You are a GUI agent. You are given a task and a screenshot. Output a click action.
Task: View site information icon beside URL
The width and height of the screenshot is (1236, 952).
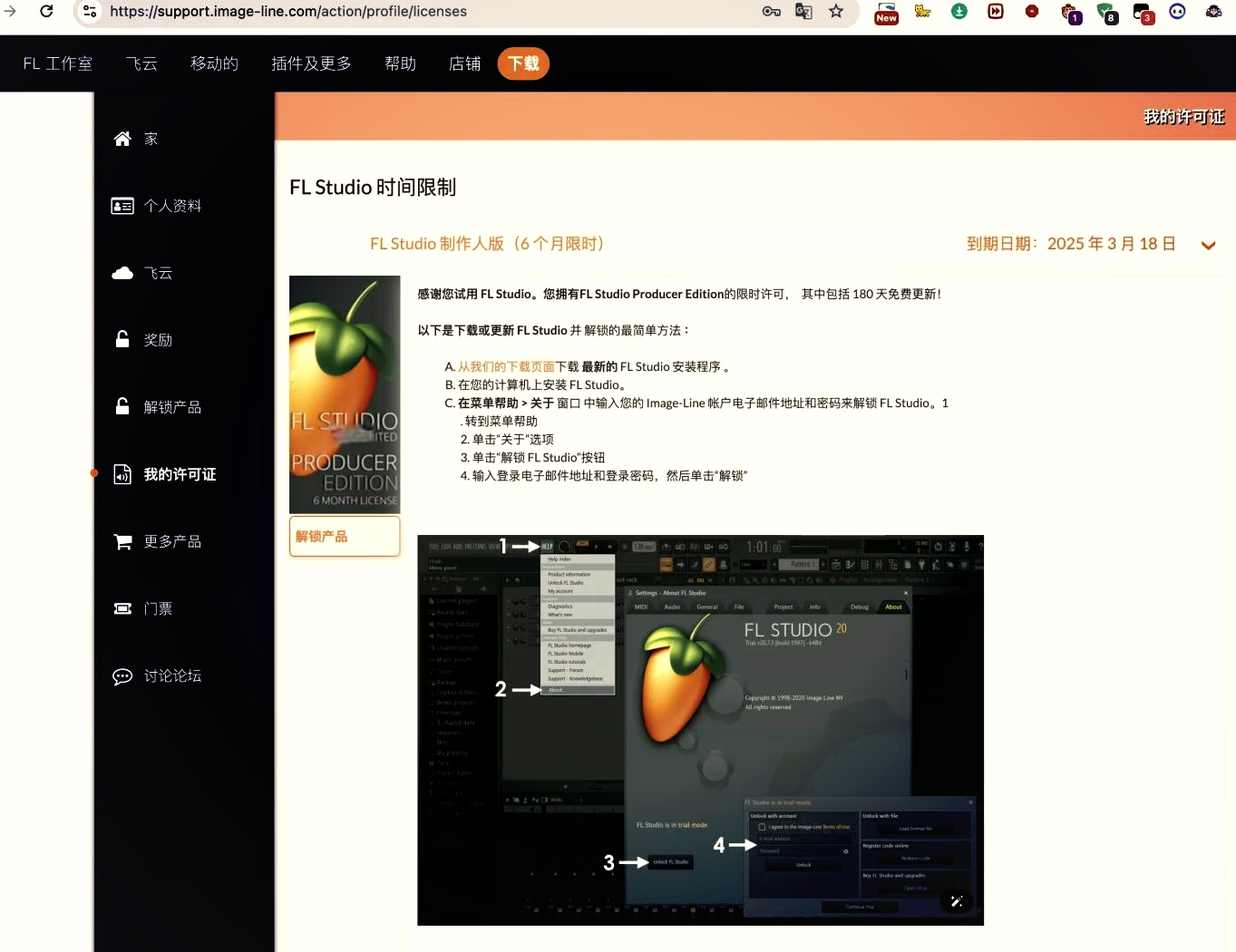coord(89,11)
